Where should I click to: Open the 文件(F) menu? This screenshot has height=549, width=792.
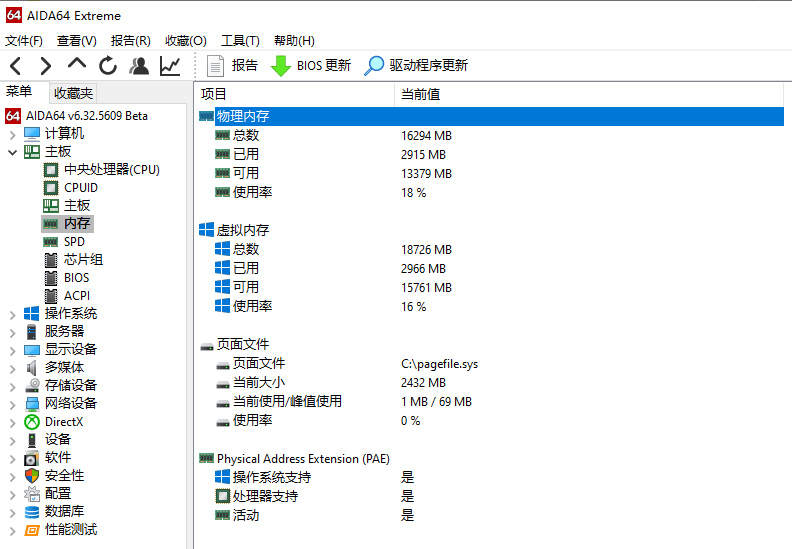click(24, 41)
